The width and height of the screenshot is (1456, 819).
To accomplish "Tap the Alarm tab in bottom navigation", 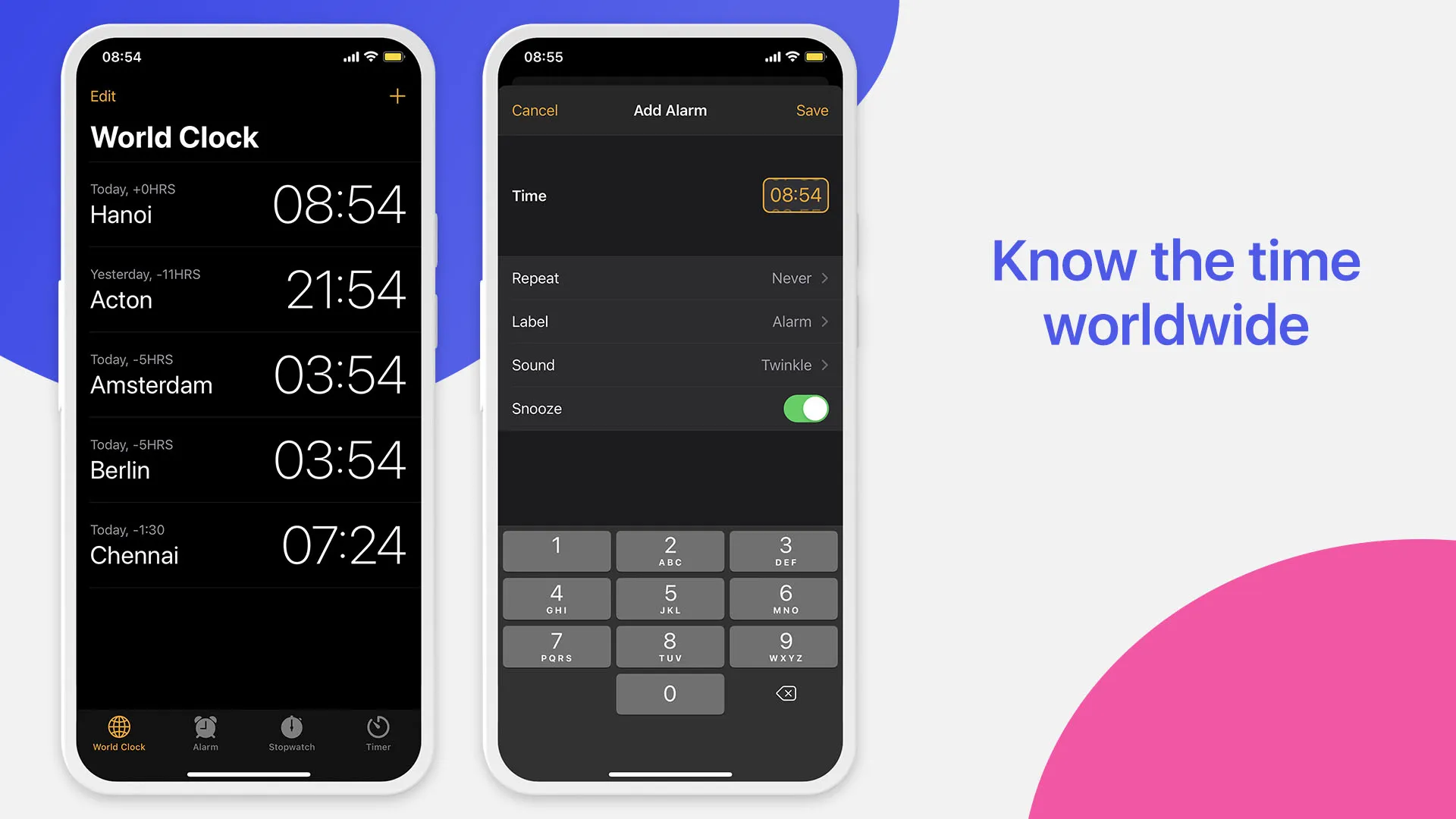I will [205, 733].
